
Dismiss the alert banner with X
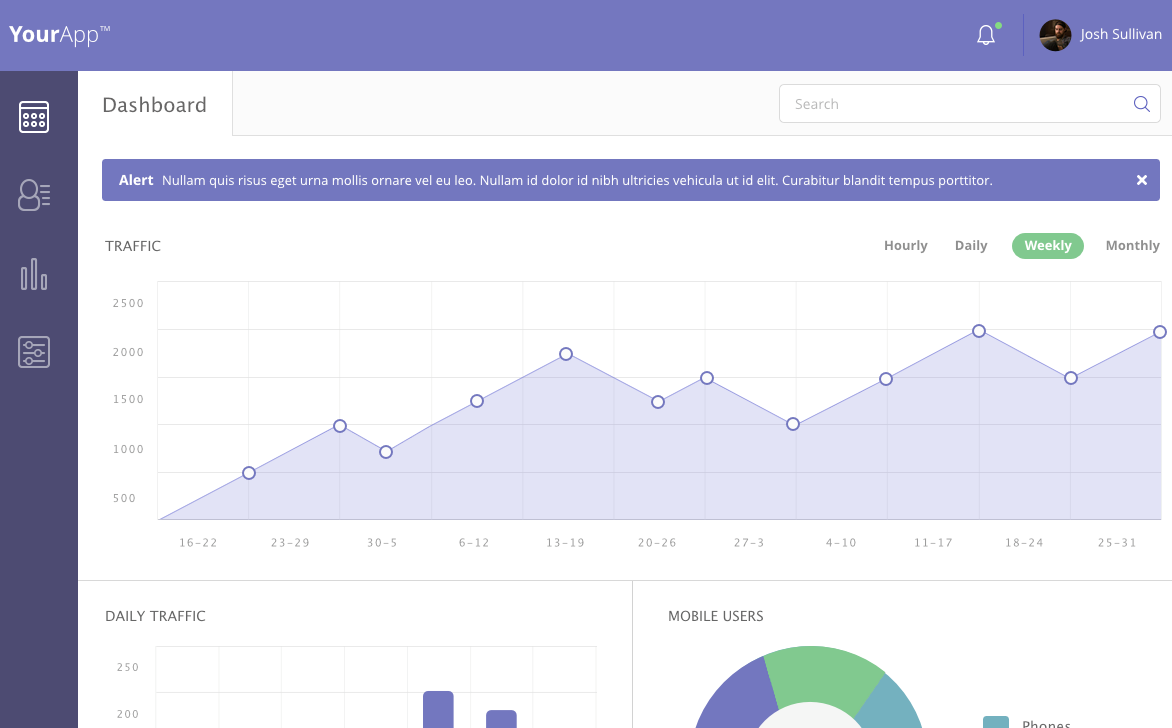(x=1141, y=180)
